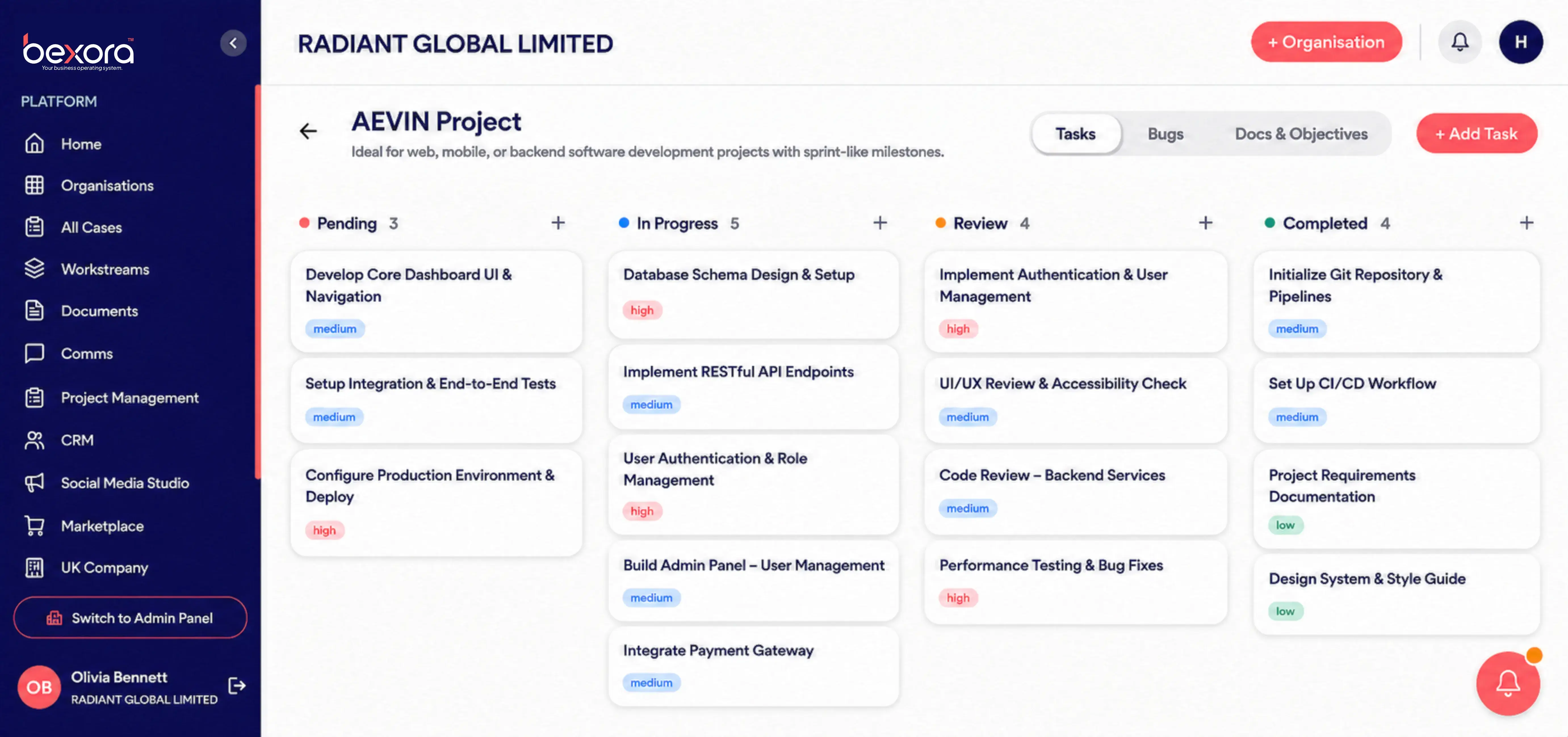Open Develop Core Dashboard UI & Navigation card

click(x=437, y=302)
